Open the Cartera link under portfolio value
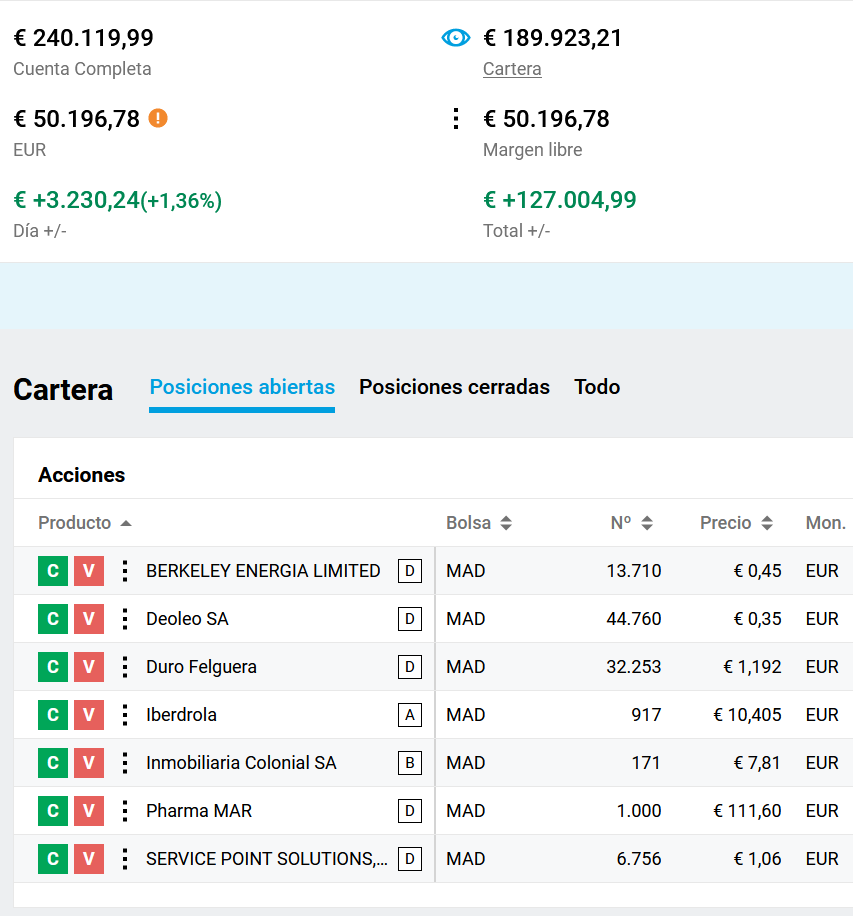The image size is (853, 916). tap(512, 69)
